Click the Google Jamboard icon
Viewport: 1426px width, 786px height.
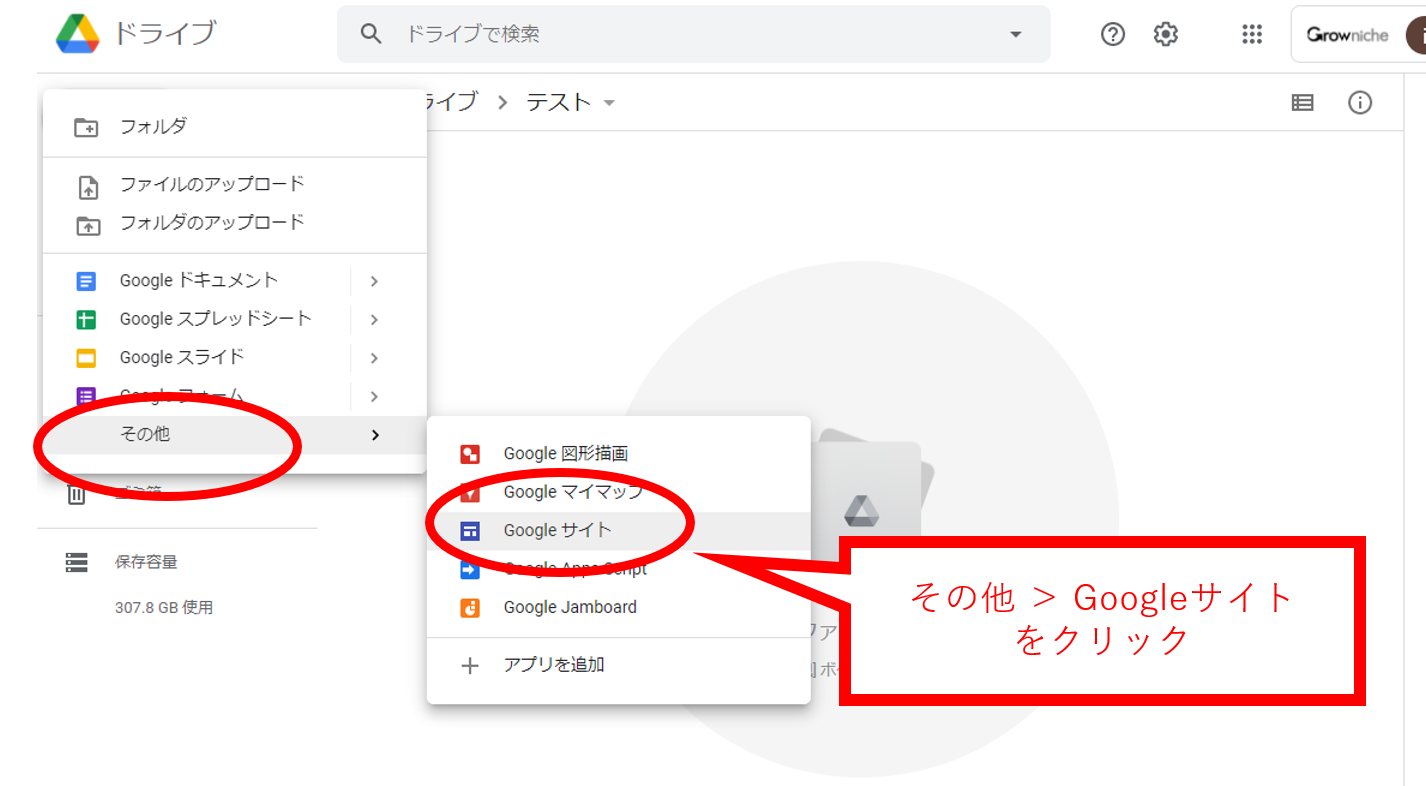click(x=470, y=607)
